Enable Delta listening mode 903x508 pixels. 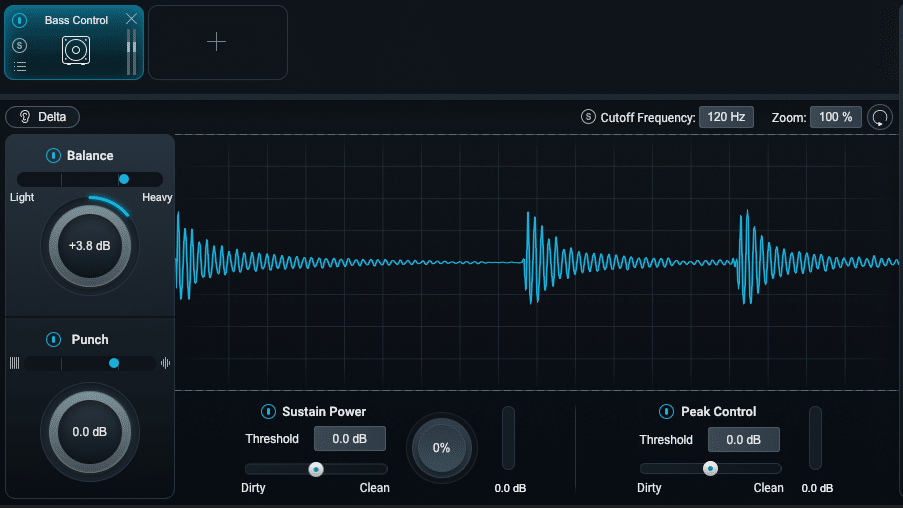coord(43,117)
